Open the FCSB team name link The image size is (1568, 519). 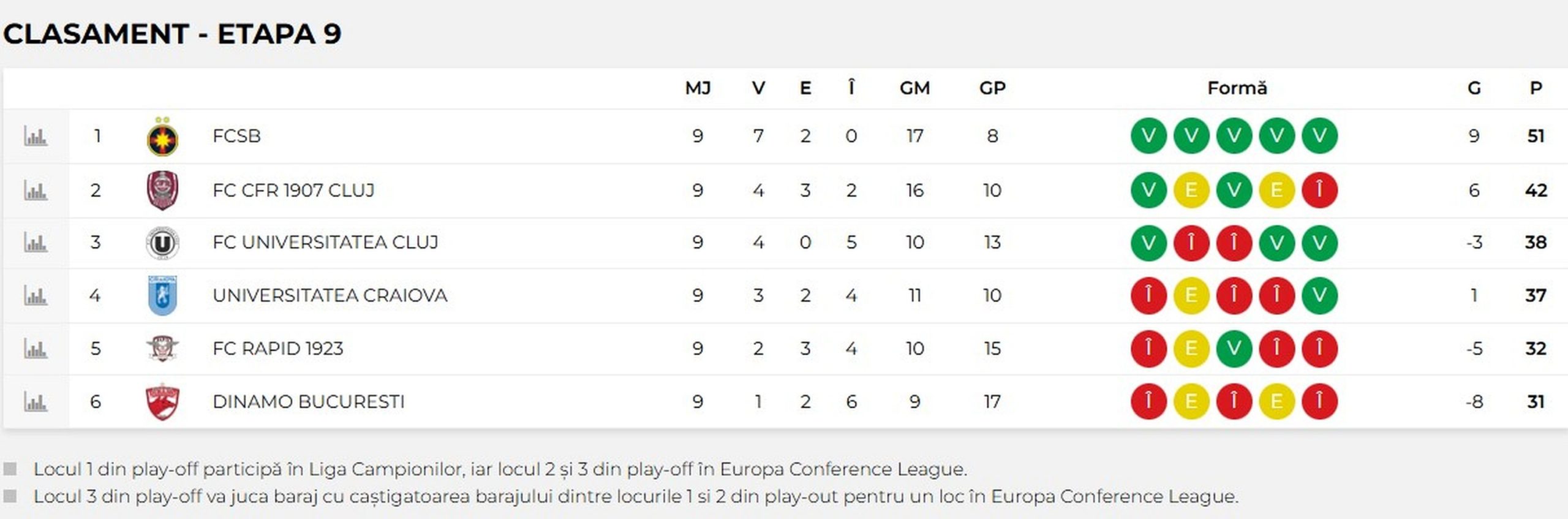coord(236,136)
